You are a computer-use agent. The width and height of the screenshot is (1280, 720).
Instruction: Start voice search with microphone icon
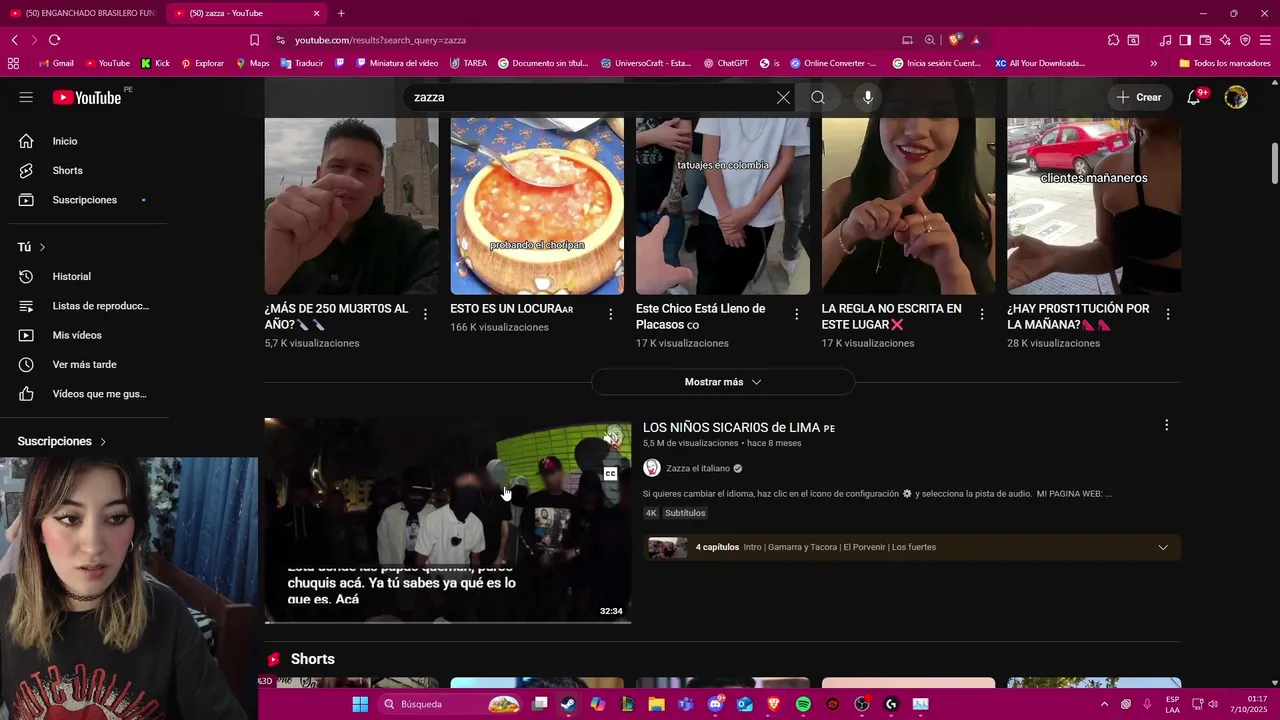coord(868,97)
